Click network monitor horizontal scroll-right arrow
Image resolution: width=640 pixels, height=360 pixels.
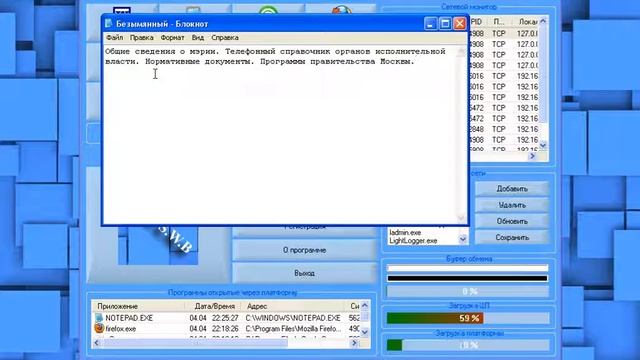point(532,156)
